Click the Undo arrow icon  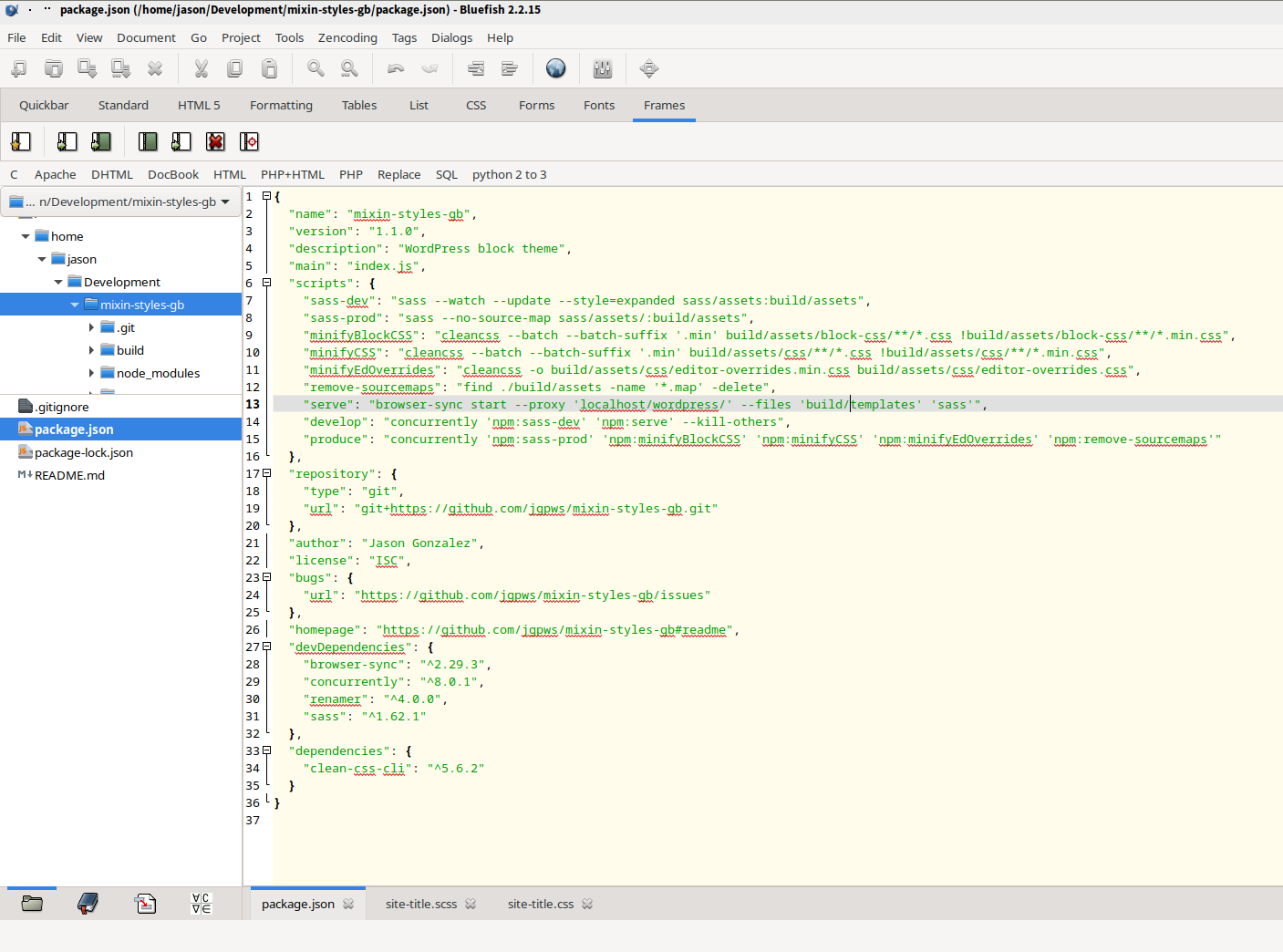pyautogui.click(x=396, y=68)
